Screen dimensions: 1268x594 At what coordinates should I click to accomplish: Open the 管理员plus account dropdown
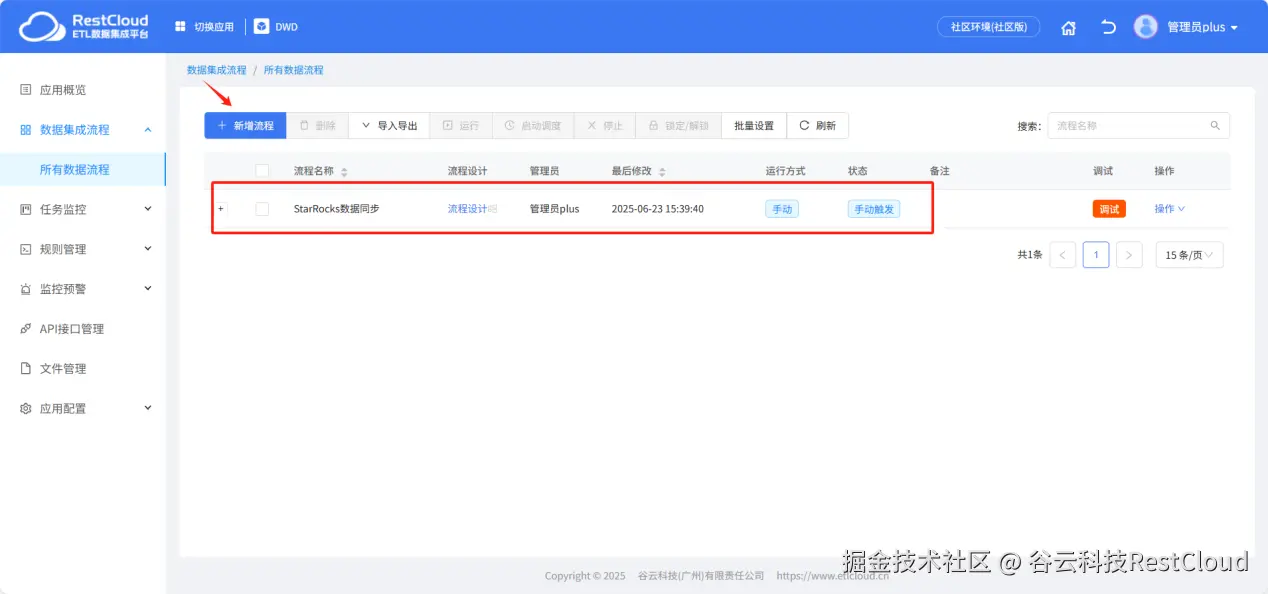tap(1203, 28)
